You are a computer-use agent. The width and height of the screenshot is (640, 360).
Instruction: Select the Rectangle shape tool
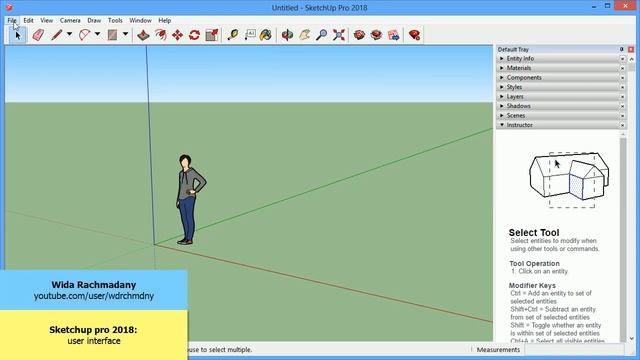112,35
